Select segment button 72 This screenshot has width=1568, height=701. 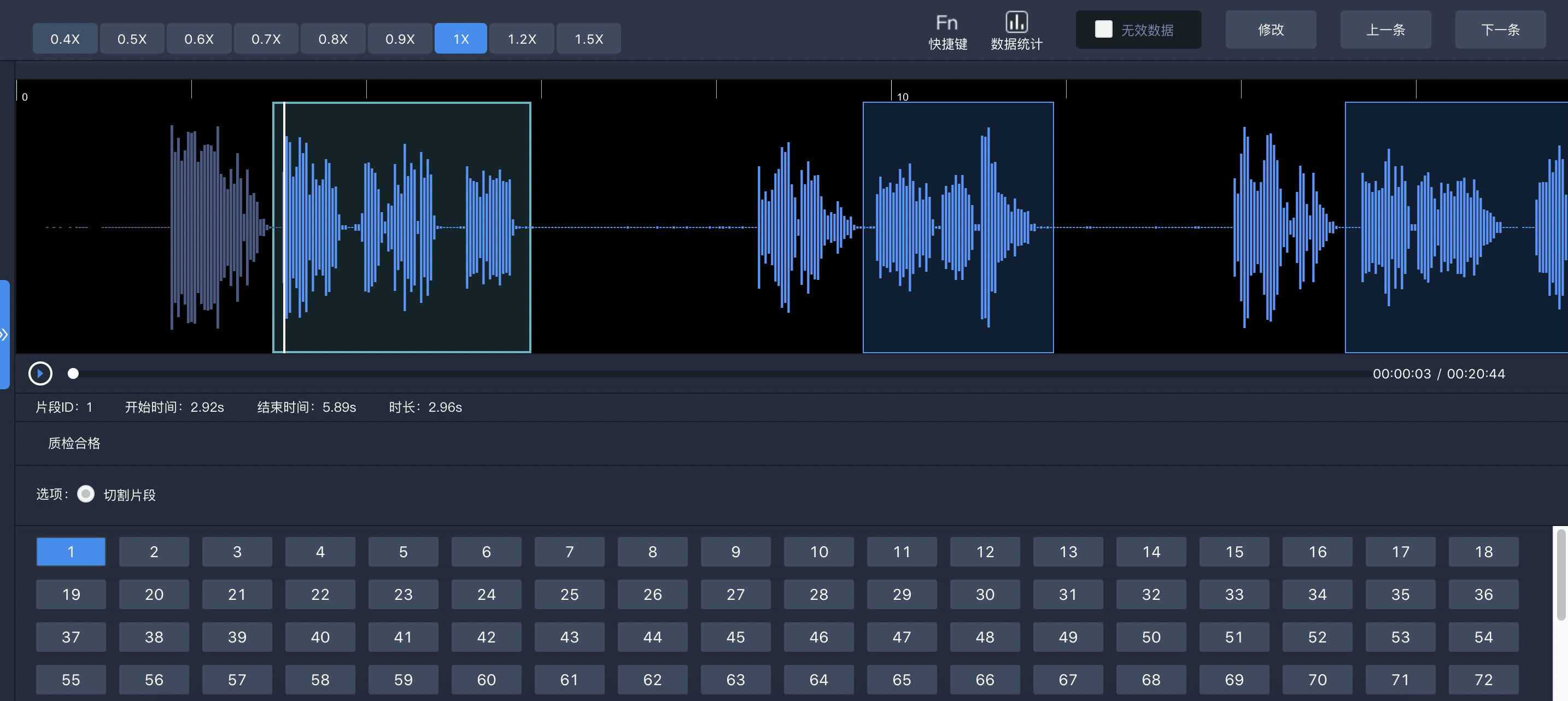click(x=1483, y=680)
